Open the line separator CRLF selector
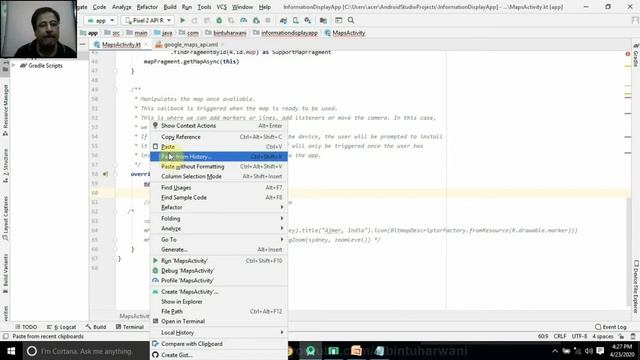The height and width of the screenshot is (360, 640). 560,336
